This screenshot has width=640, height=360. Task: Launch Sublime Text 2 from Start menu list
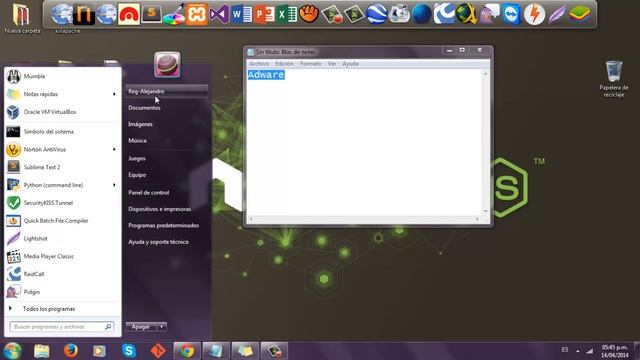click(x=62, y=167)
